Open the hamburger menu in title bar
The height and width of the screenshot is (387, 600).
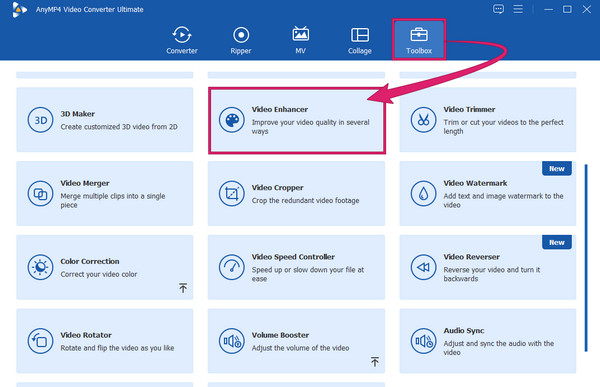(x=518, y=9)
